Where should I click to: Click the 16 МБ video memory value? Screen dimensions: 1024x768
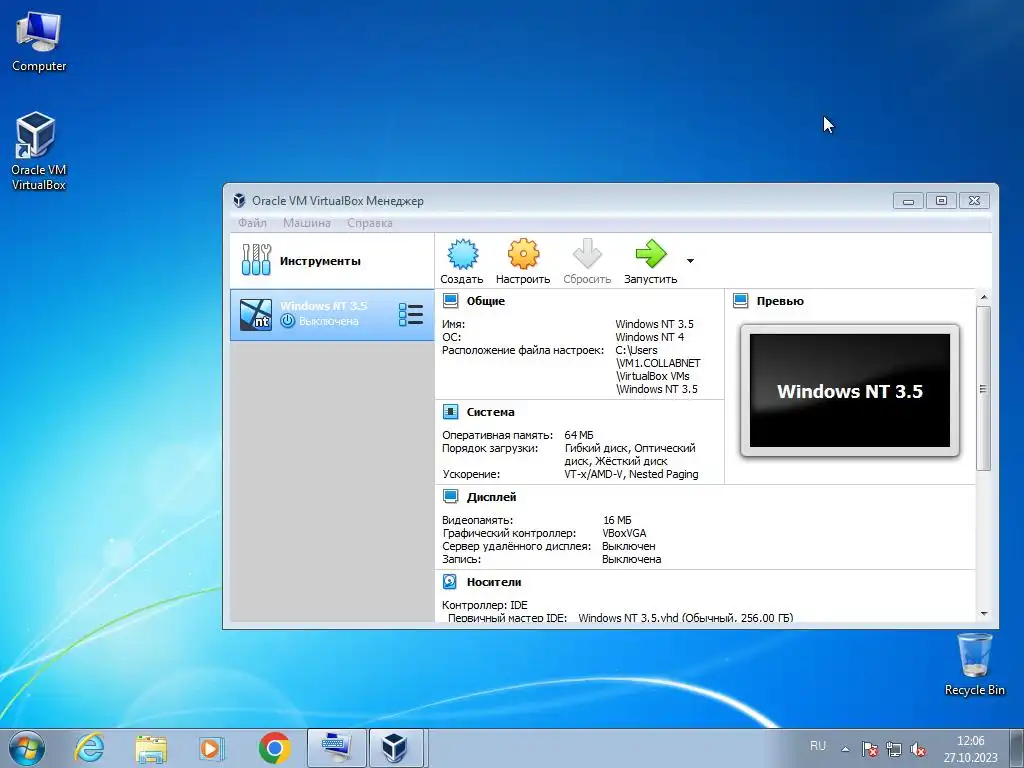coord(617,520)
